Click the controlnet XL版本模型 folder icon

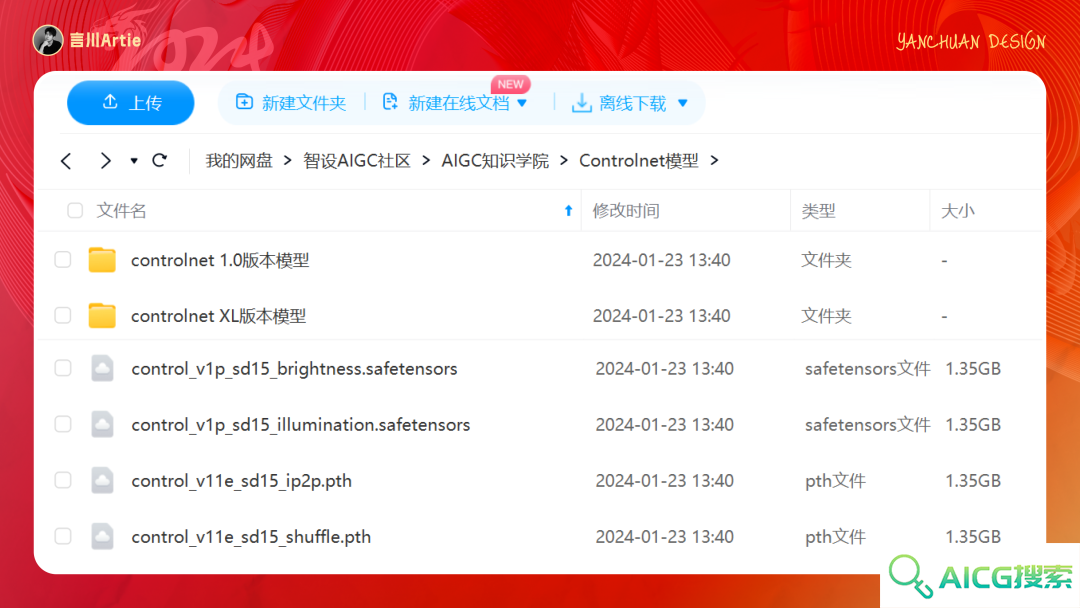click(x=102, y=315)
